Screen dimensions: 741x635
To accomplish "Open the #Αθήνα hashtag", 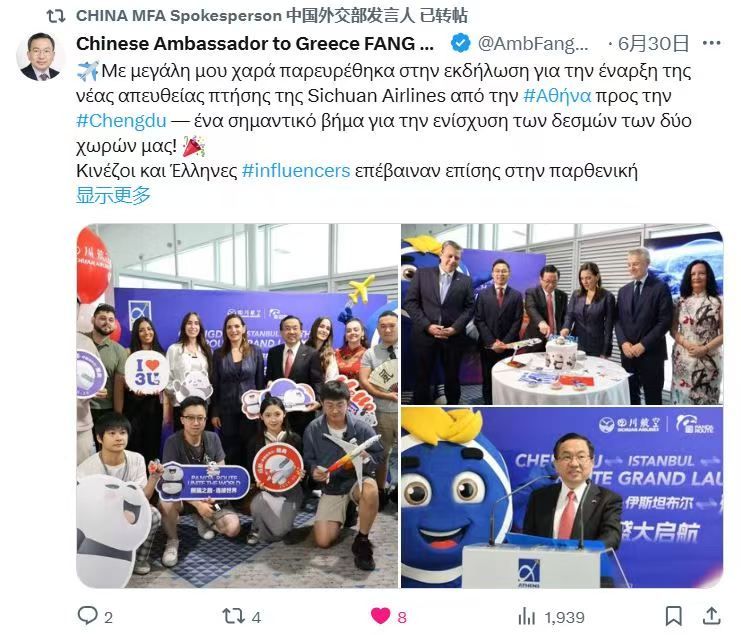I will point(557,96).
